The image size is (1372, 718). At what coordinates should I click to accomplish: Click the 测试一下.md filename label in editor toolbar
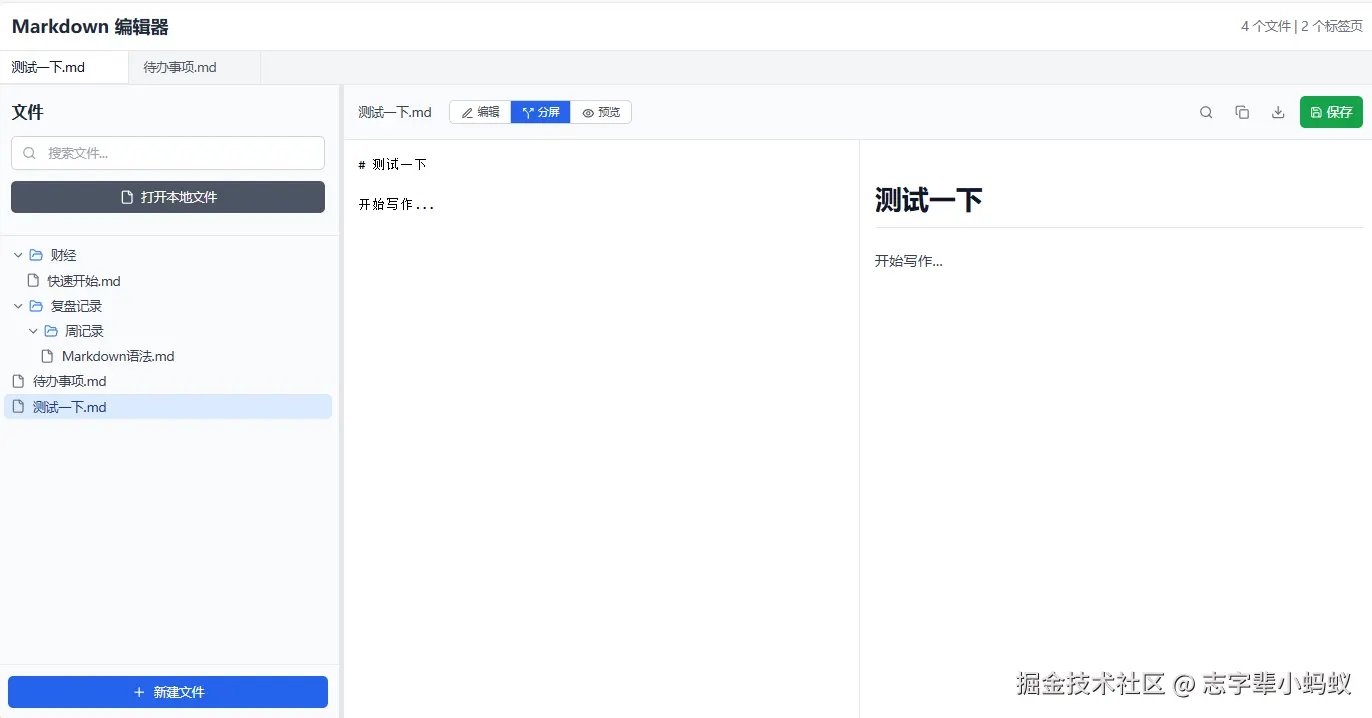pos(395,112)
